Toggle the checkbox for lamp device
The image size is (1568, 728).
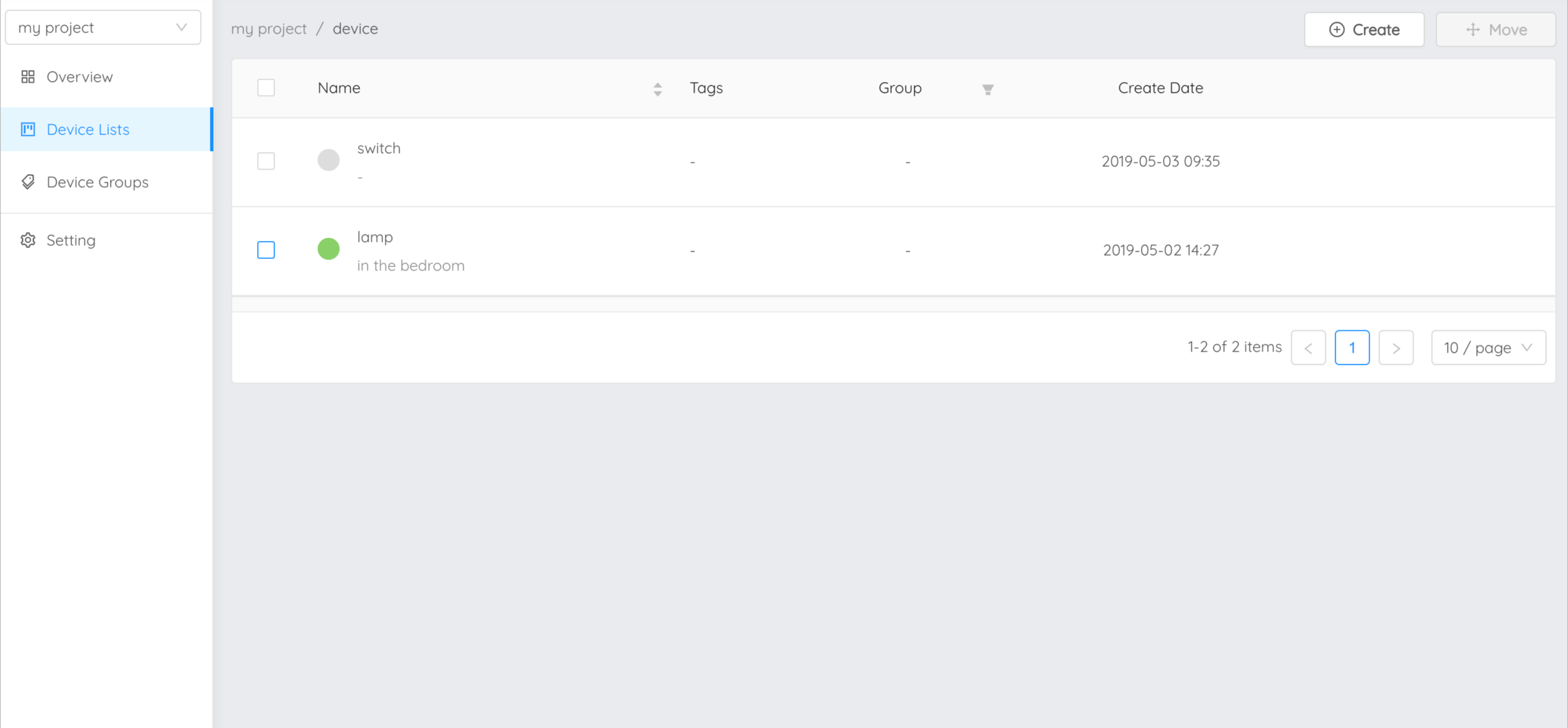click(266, 249)
